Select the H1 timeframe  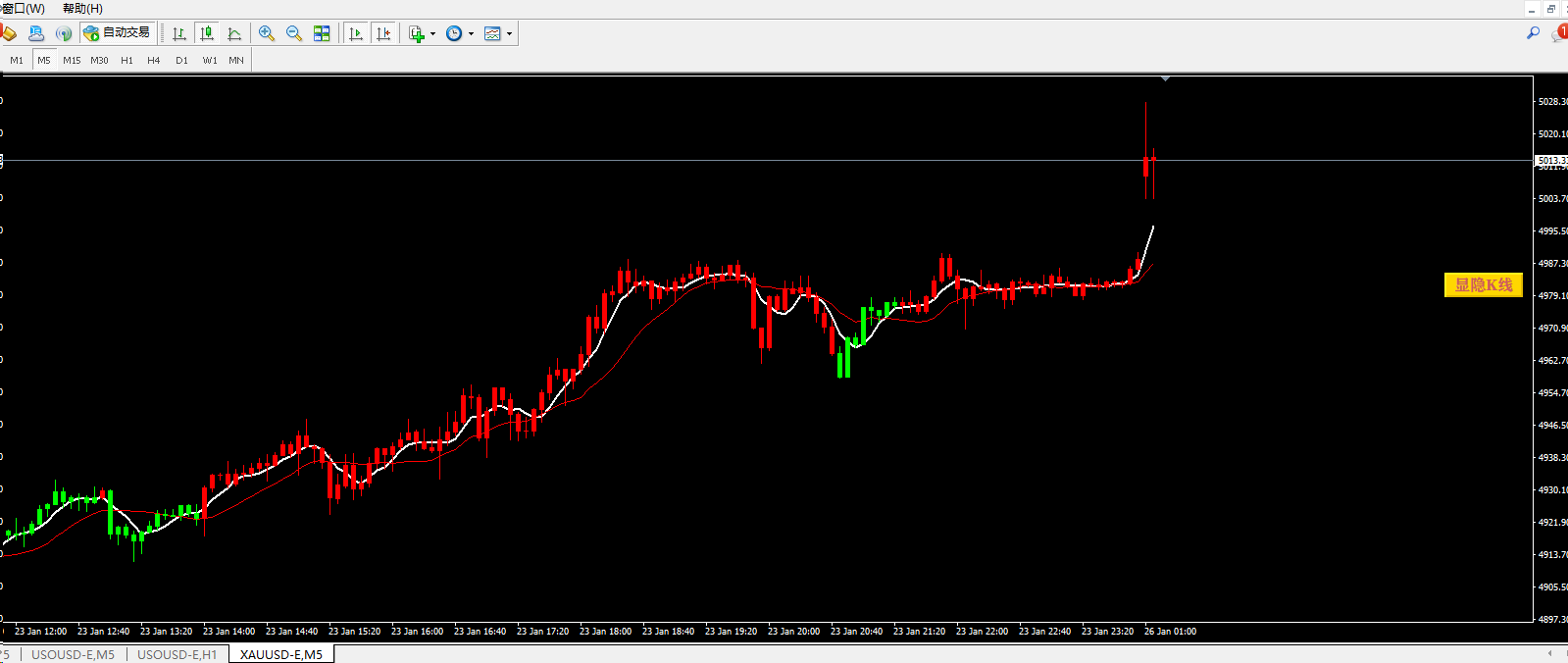point(126,60)
